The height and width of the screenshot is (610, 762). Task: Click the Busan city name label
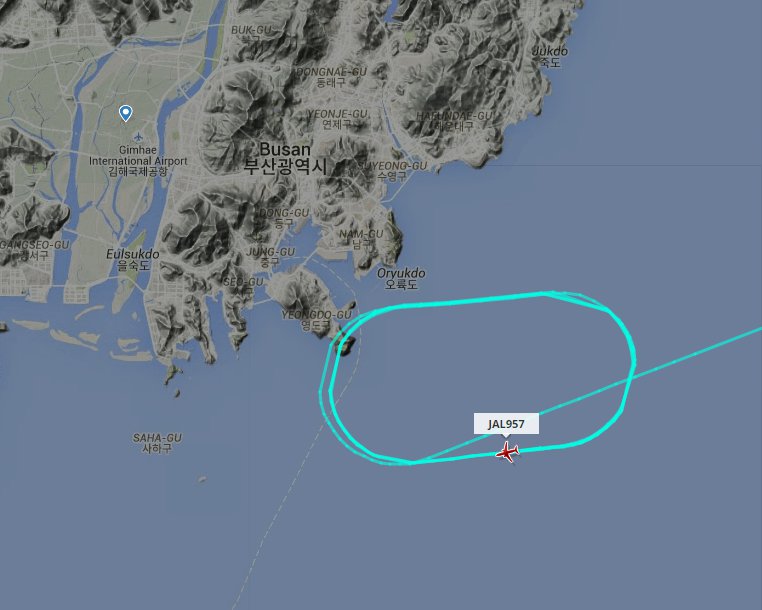pyautogui.click(x=285, y=158)
